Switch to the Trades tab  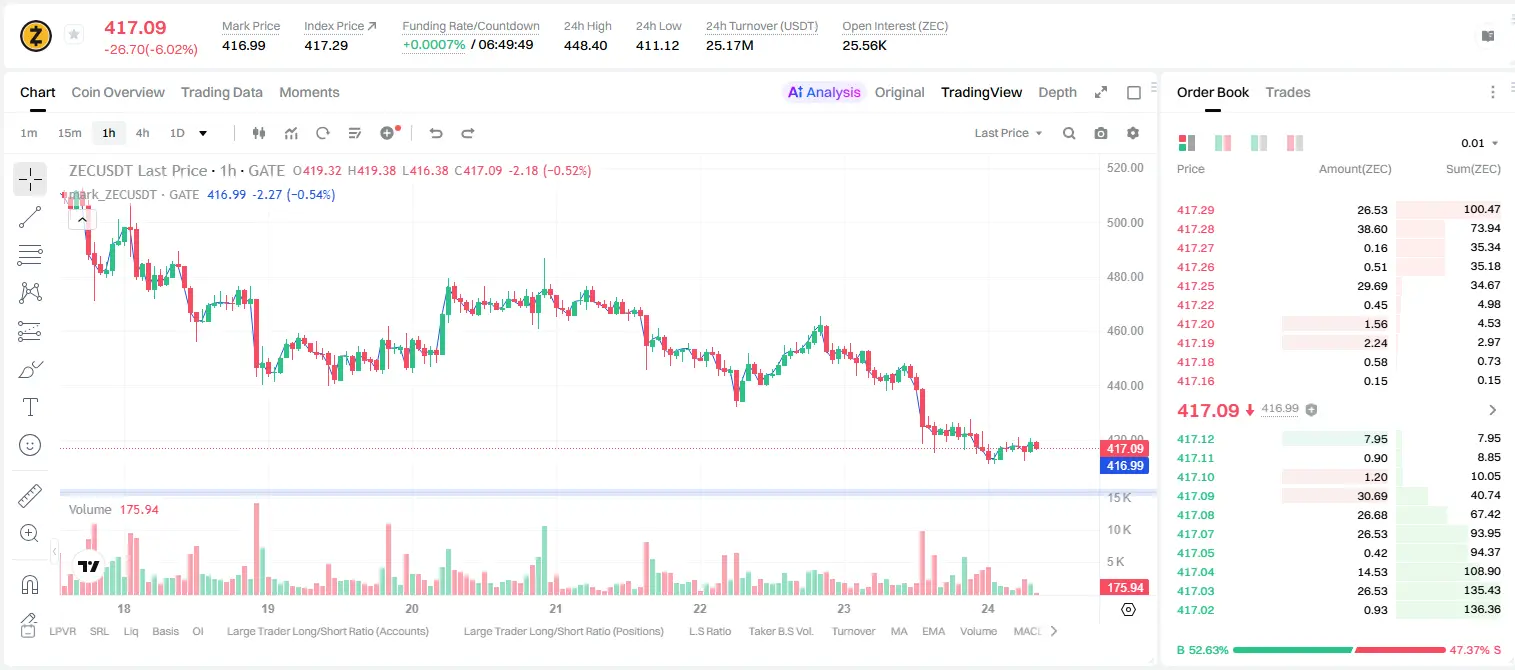click(1287, 92)
